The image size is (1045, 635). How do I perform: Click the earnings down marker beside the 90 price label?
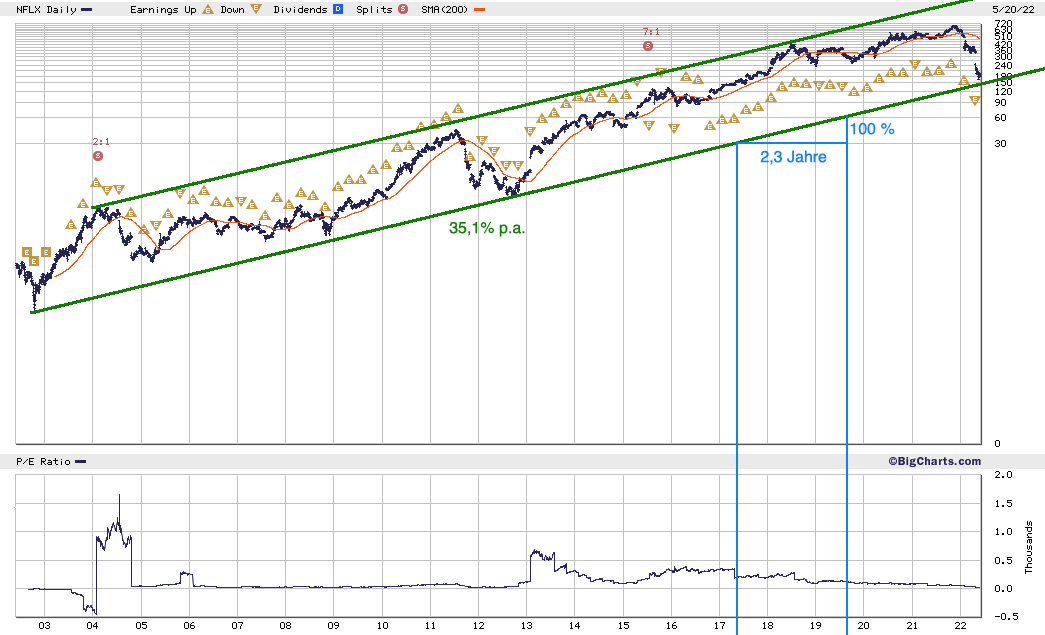[975, 101]
